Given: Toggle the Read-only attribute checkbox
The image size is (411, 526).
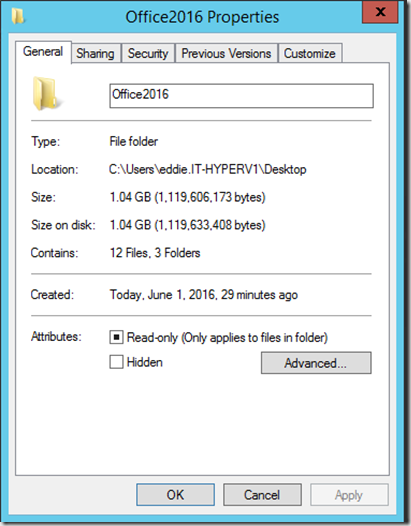Looking at the screenshot, I should [116, 337].
